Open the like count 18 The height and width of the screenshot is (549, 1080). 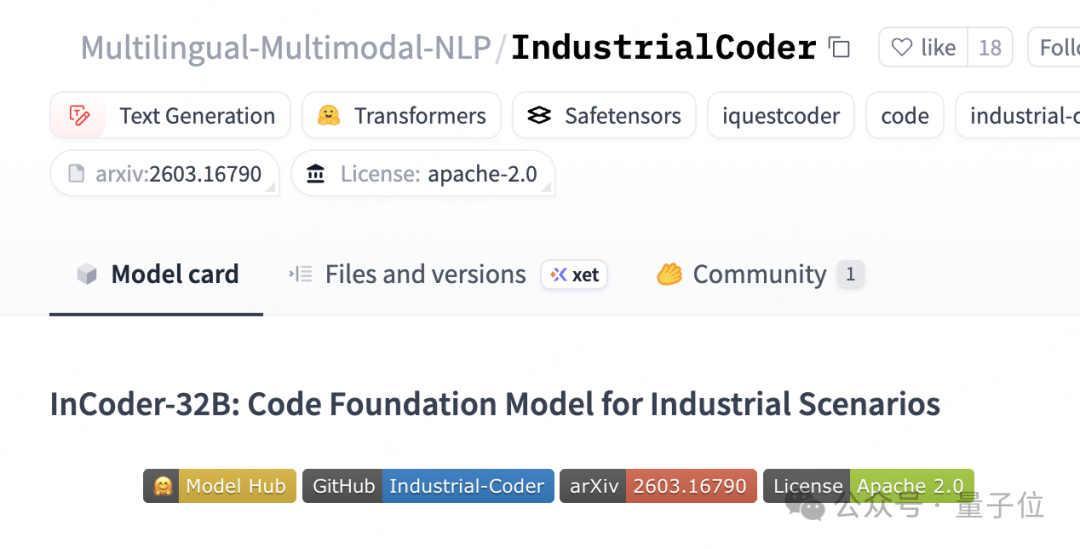pos(990,48)
